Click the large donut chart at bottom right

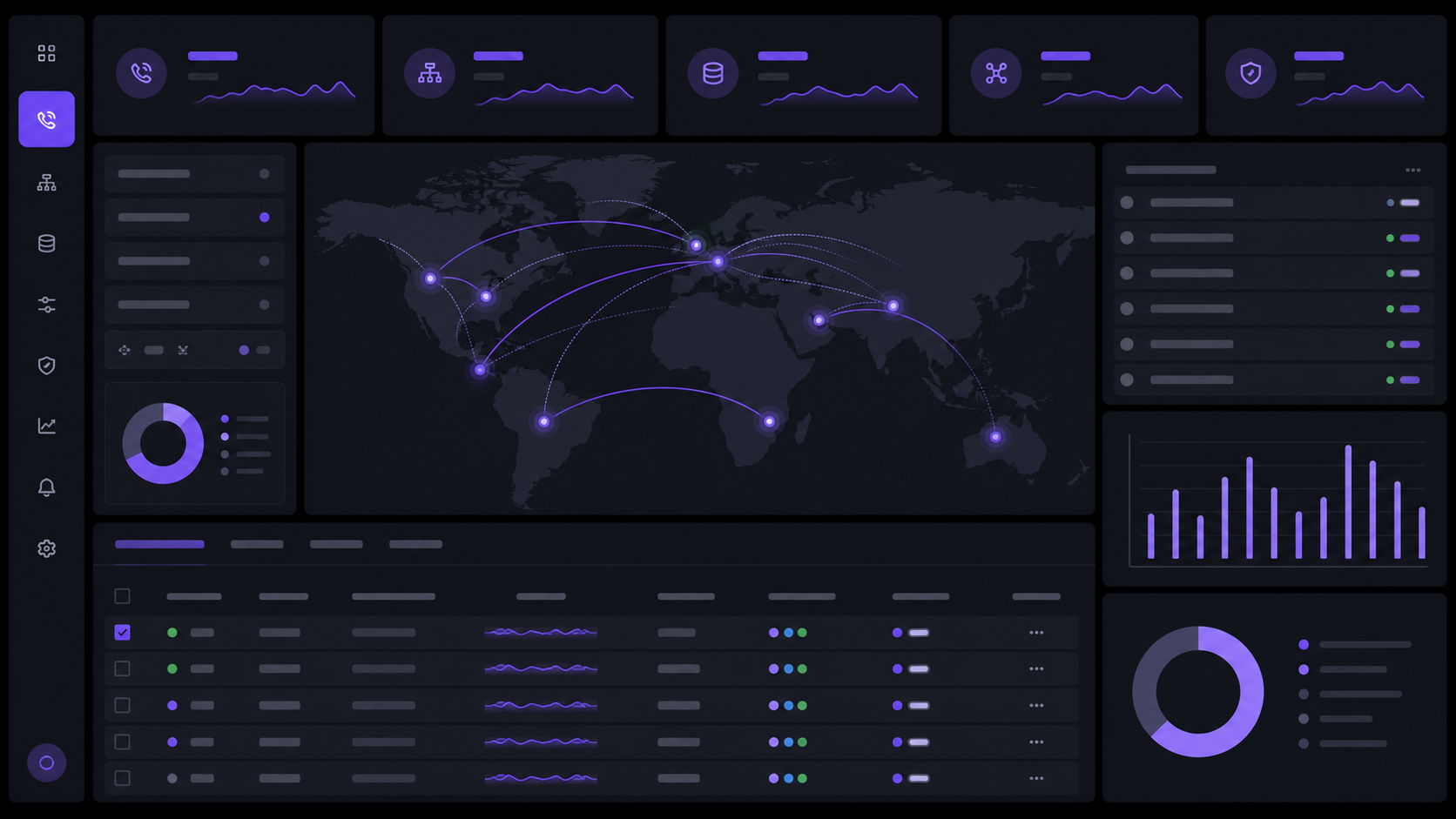pos(1198,692)
